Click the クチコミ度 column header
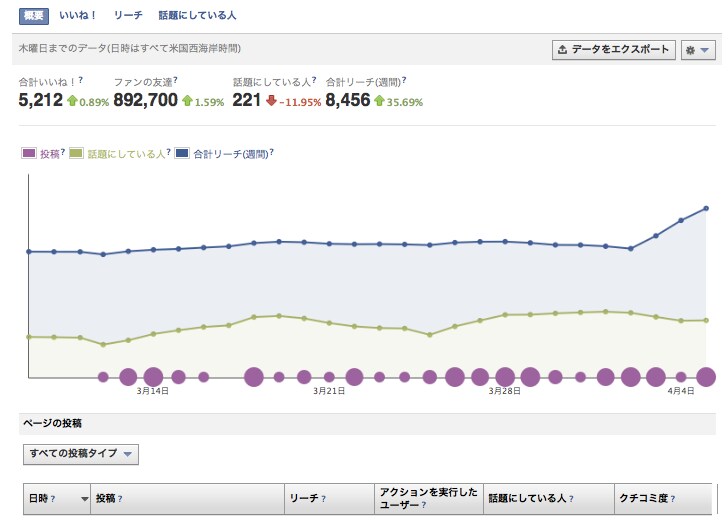Screen dimensions: 728x522 click(663, 499)
